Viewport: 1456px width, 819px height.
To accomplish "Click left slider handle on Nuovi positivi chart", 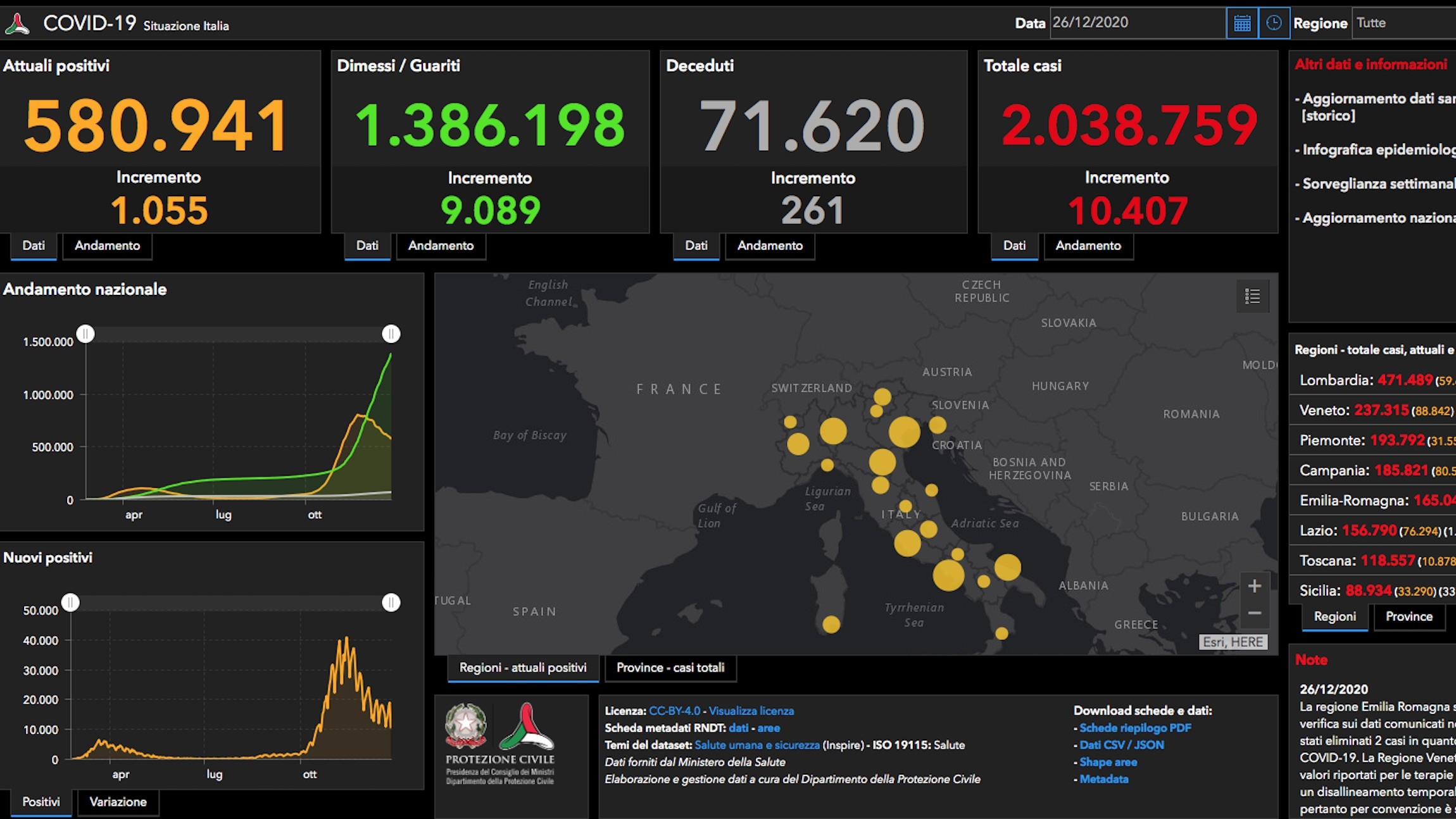I will tap(70, 602).
